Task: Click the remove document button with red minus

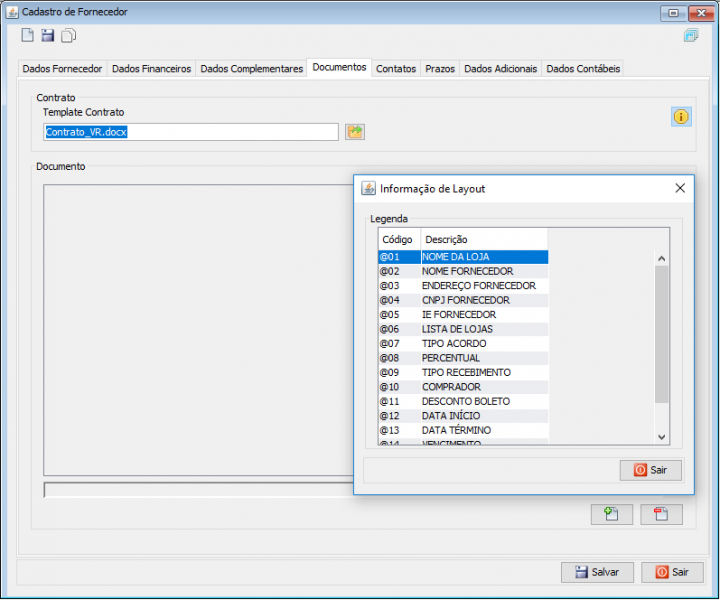Action: point(661,514)
